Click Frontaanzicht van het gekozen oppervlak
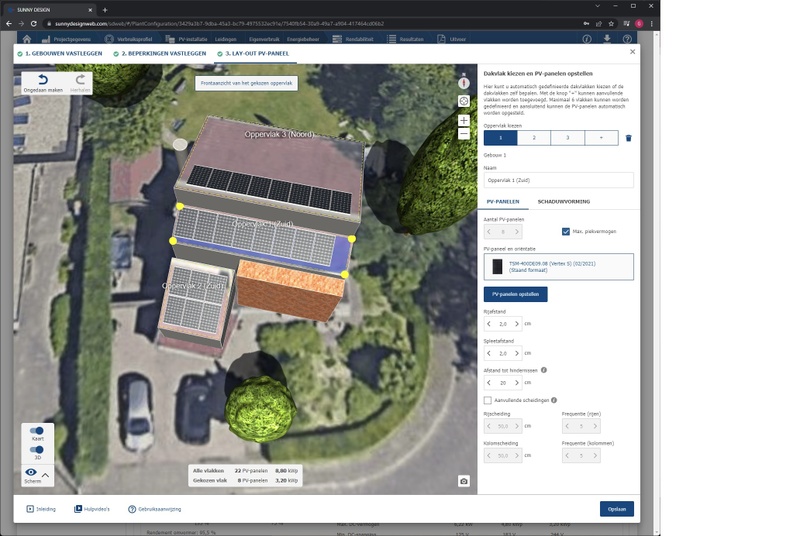Screen dimensions: 800x536 pyautogui.click(x=246, y=83)
